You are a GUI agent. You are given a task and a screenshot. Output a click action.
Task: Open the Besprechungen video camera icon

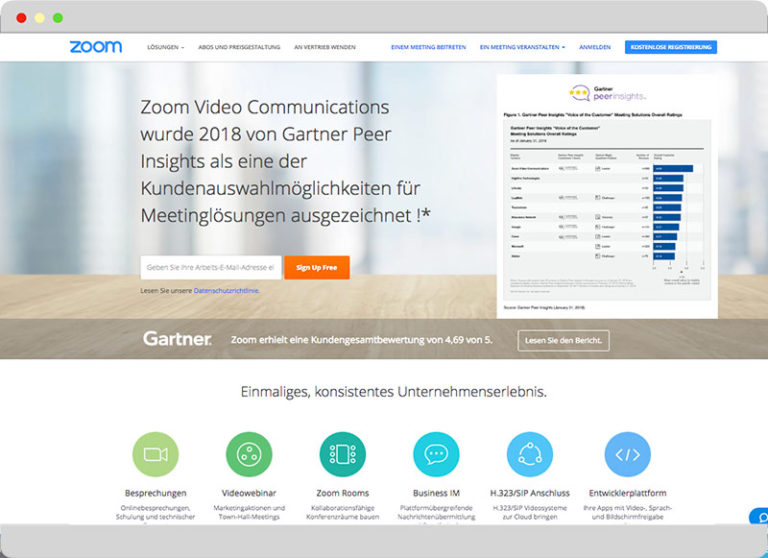point(155,454)
